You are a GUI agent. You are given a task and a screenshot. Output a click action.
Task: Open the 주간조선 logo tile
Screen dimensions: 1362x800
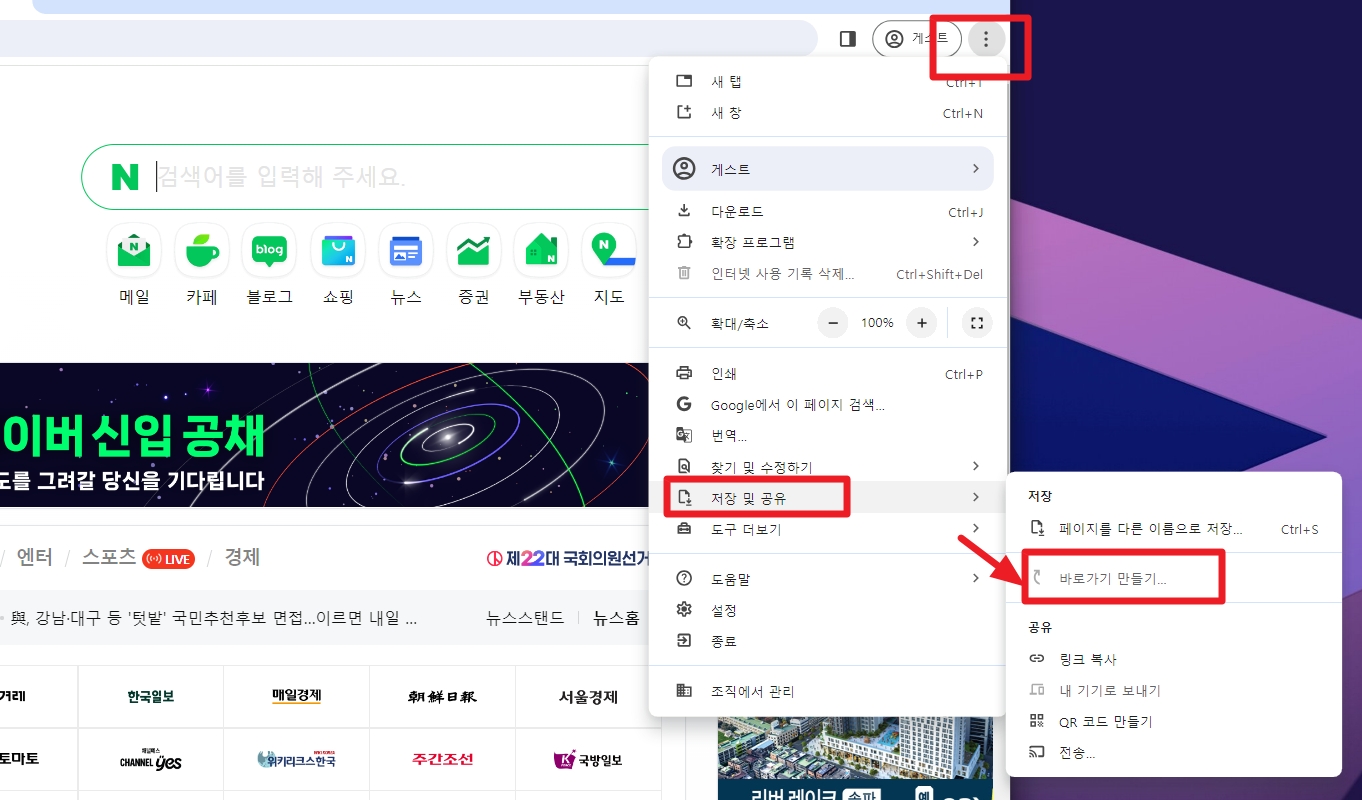(x=442, y=759)
